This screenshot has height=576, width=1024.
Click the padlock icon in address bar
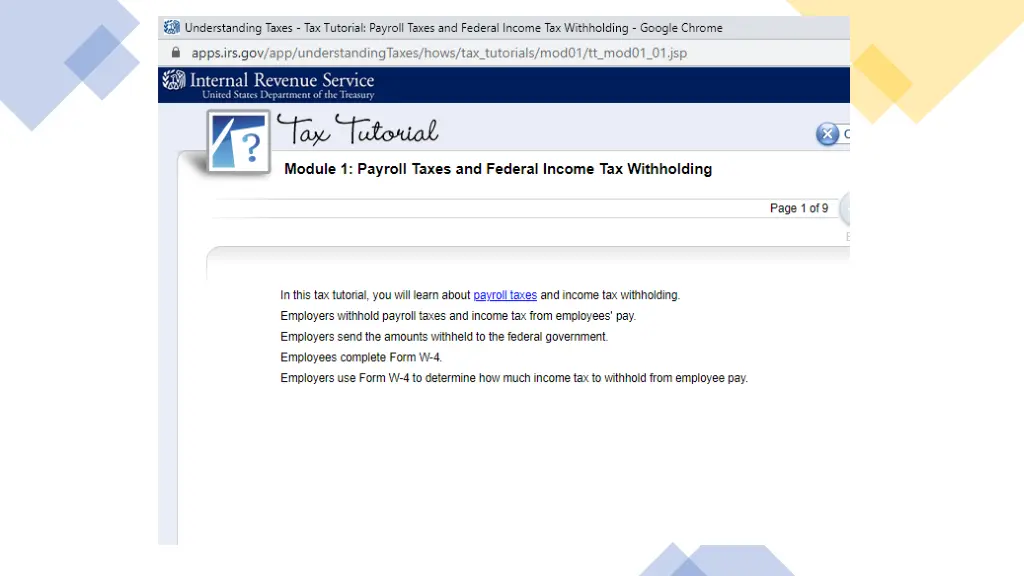(176, 53)
